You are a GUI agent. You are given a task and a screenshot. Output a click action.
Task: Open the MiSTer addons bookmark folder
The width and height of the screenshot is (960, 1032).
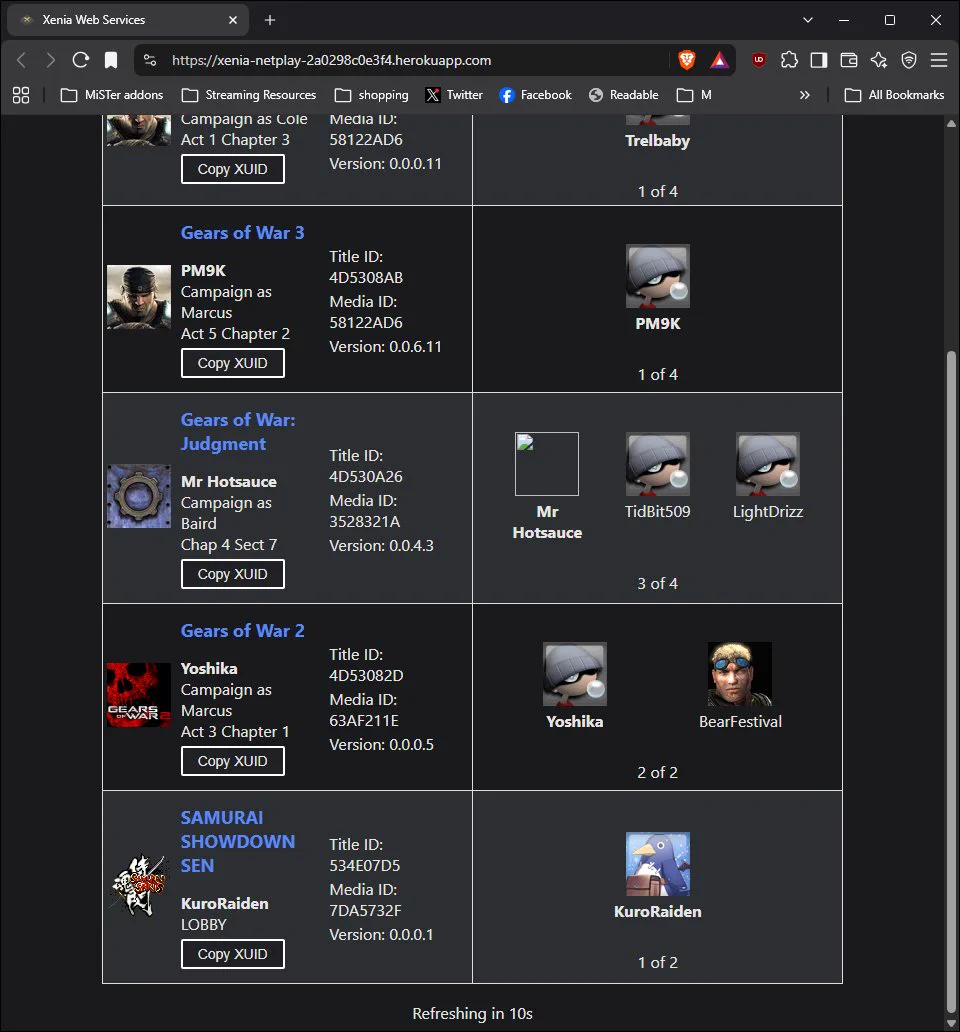112,95
